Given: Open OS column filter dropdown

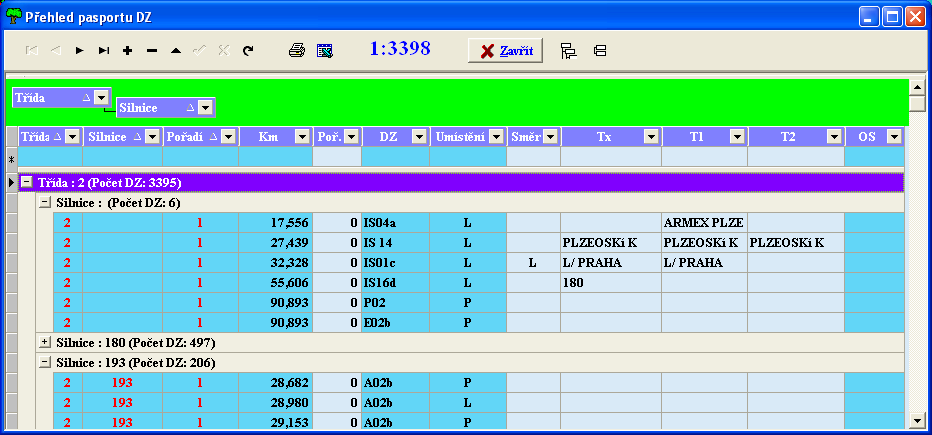Looking at the screenshot, I should point(894,137).
